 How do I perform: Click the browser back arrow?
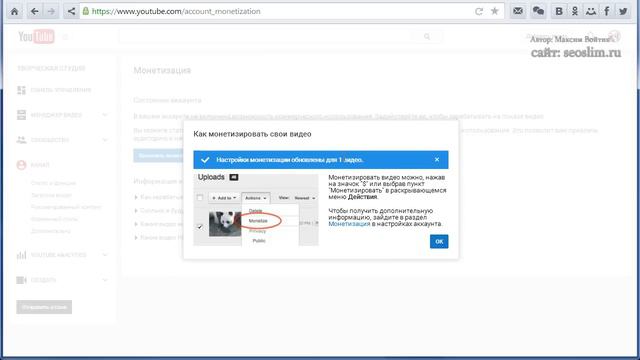[x=35, y=11]
